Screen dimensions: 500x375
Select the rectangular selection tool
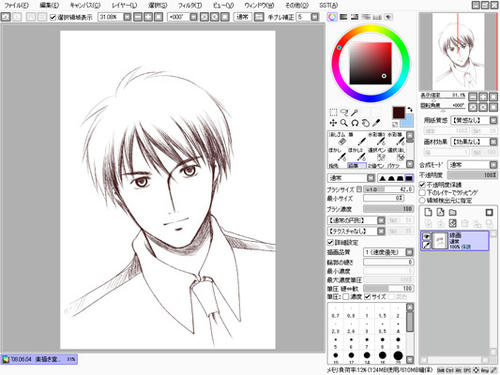point(333,112)
